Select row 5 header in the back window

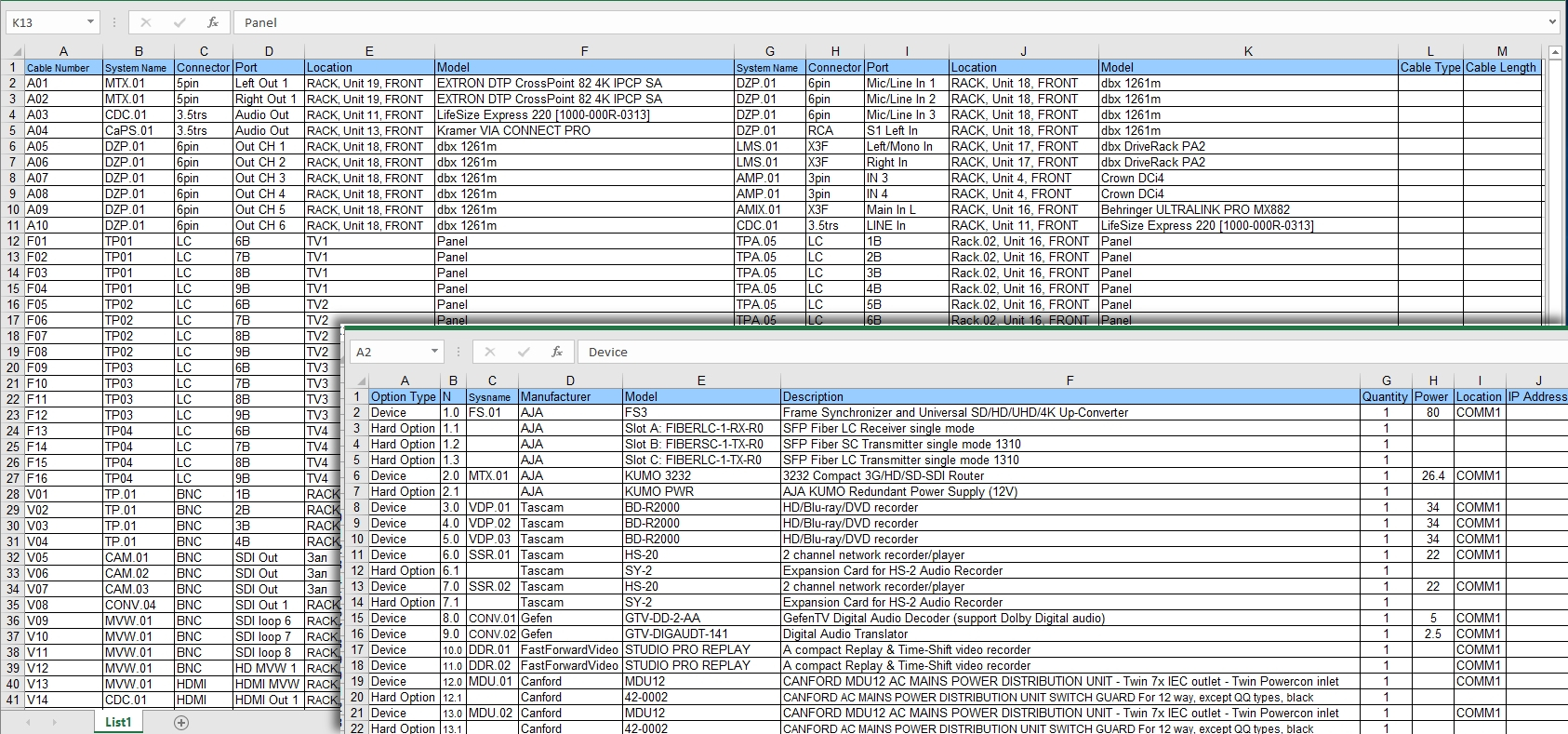[13, 130]
